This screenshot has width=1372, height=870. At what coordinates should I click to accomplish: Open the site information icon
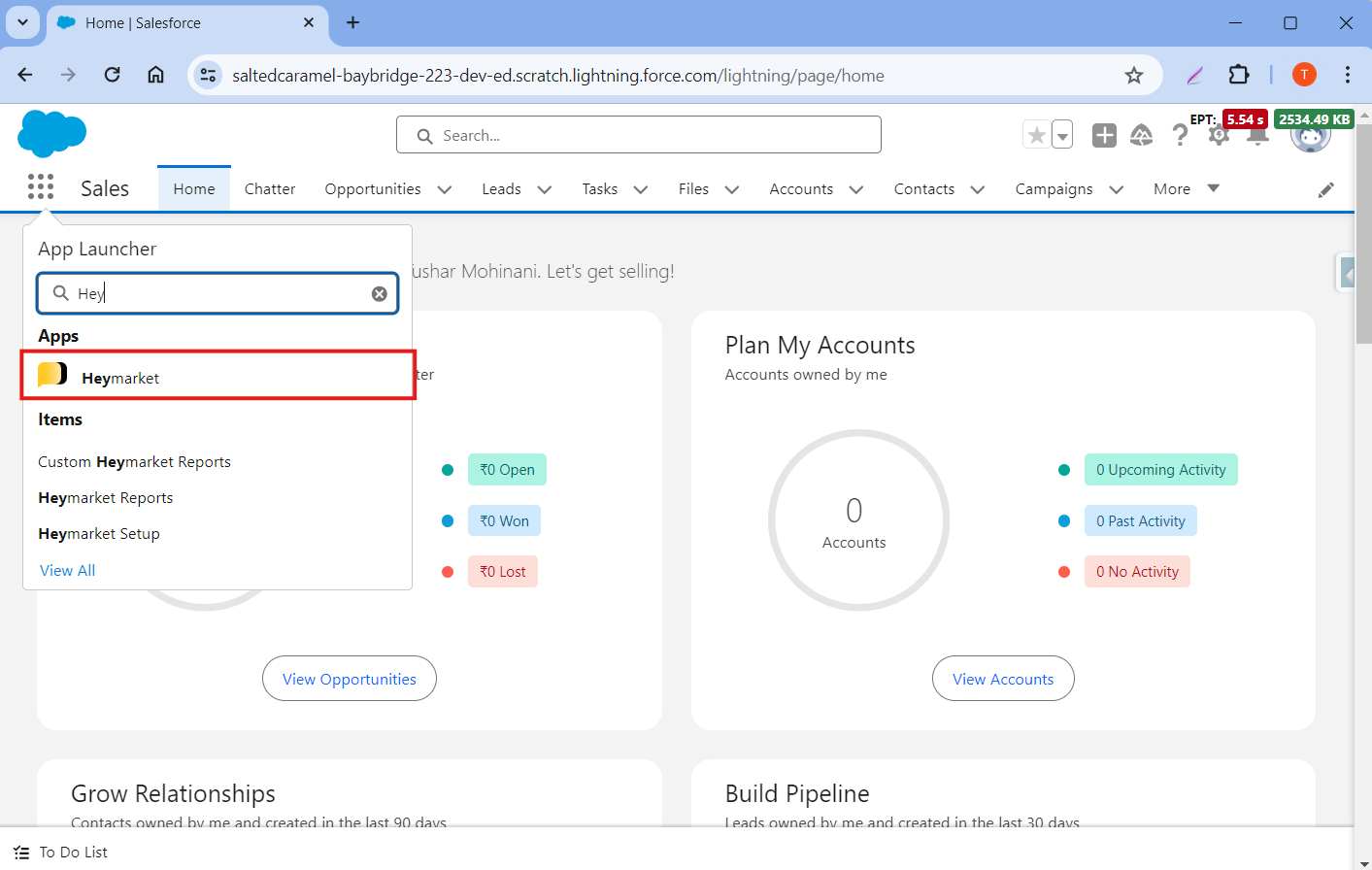208,75
